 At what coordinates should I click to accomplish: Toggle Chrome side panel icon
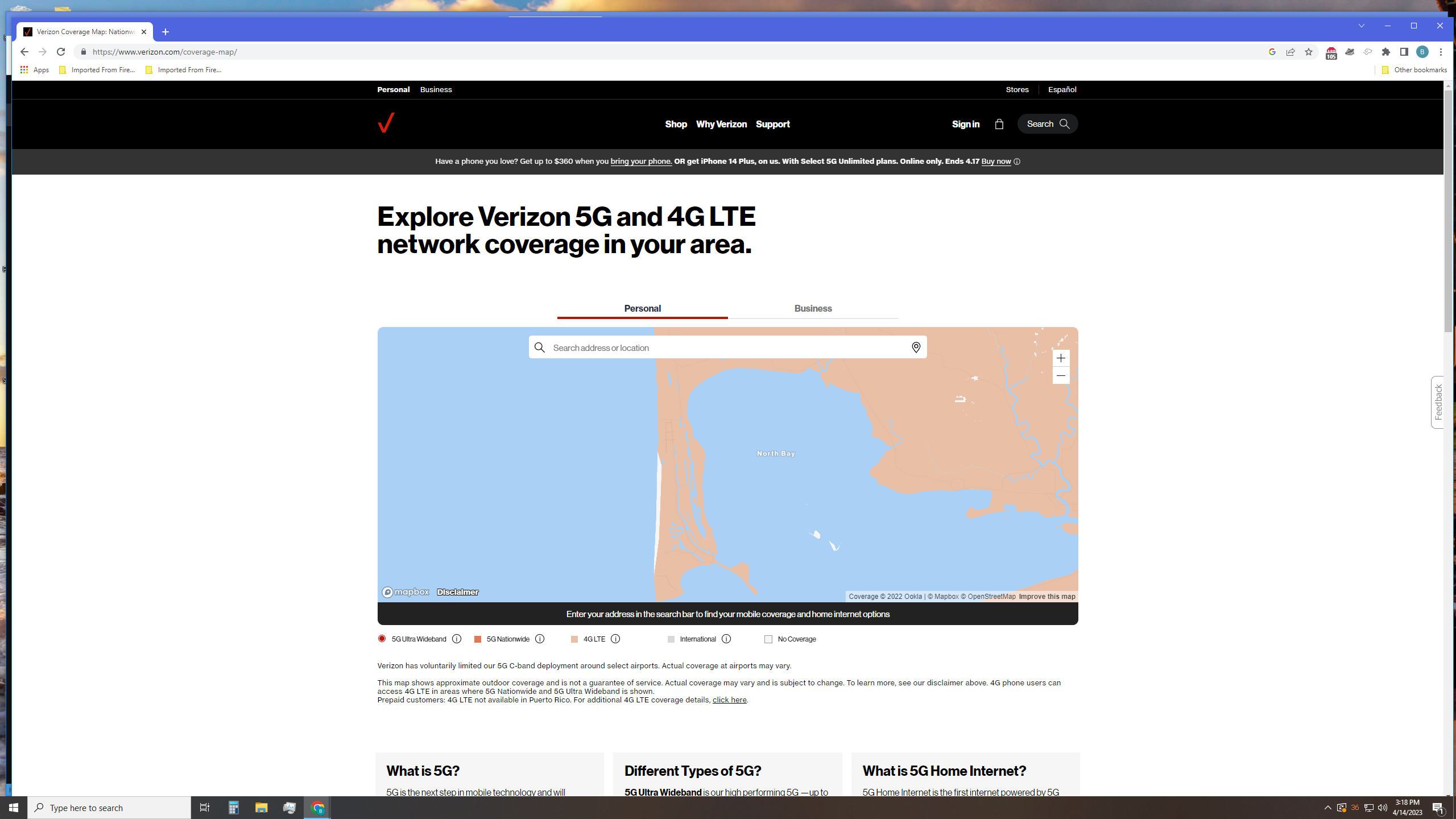point(1404,52)
